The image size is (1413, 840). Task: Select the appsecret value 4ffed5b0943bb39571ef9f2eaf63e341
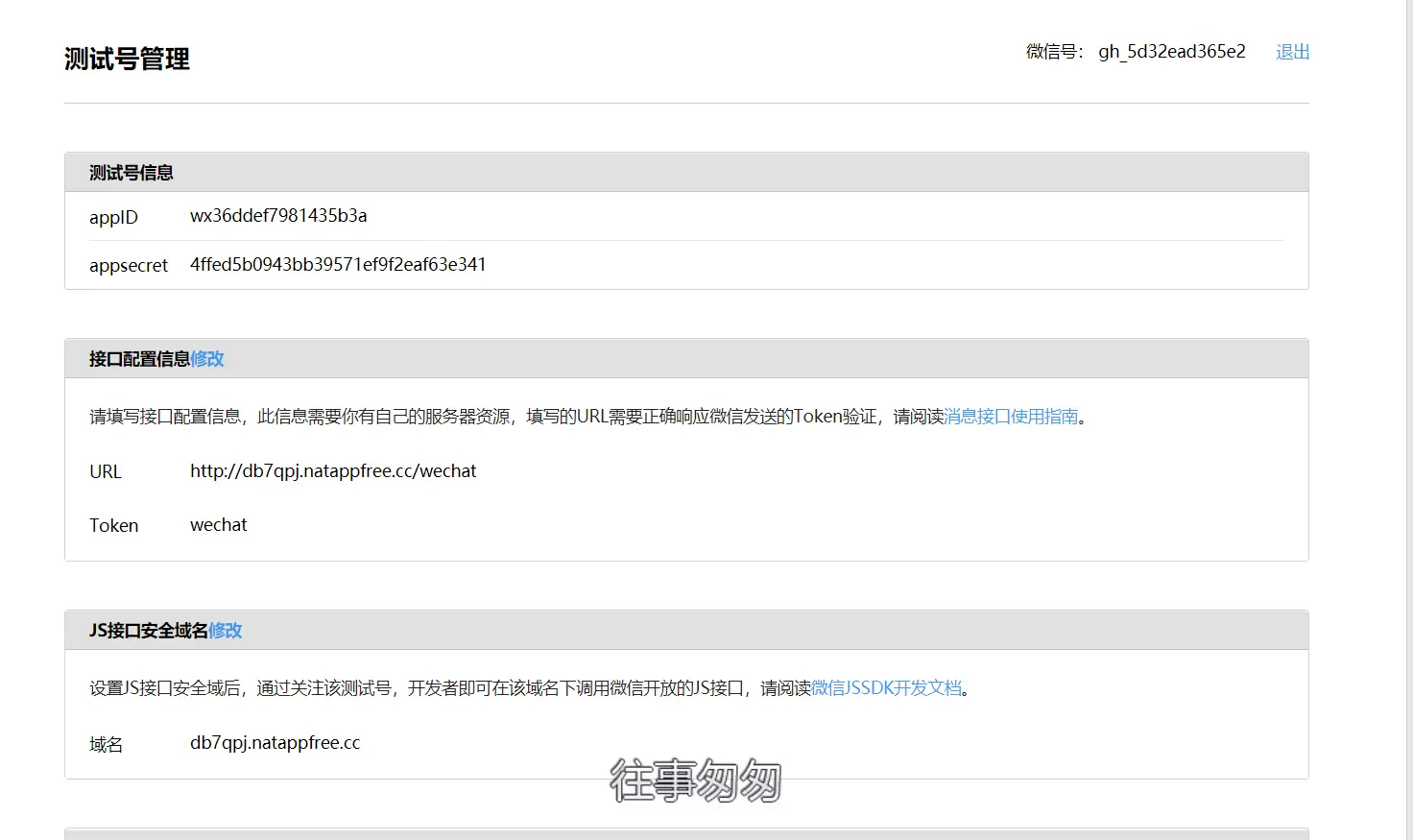click(x=338, y=265)
